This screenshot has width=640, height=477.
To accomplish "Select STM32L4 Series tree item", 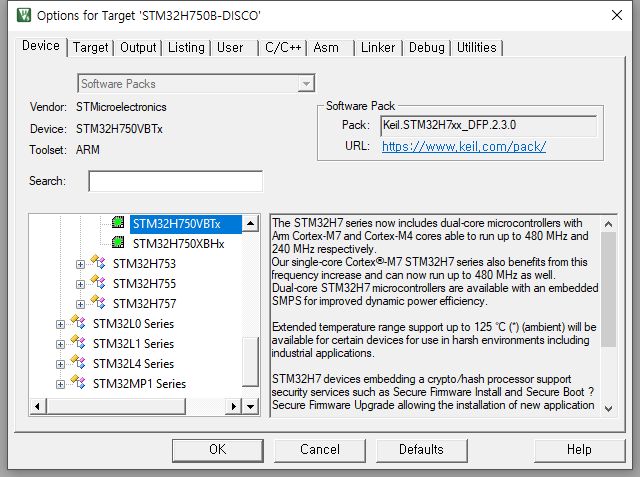I will (x=133, y=364).
